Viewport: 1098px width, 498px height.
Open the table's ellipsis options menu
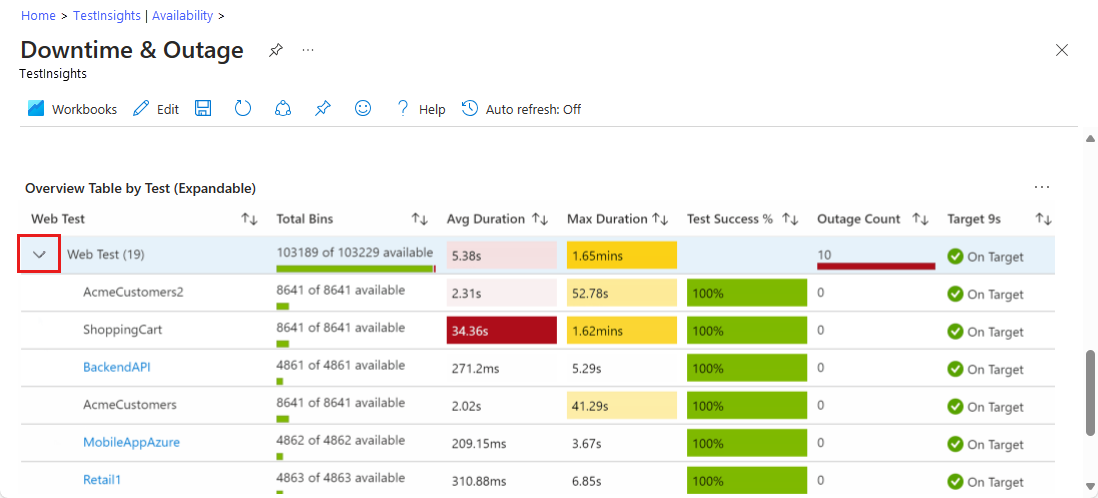tap(1043, 187)
